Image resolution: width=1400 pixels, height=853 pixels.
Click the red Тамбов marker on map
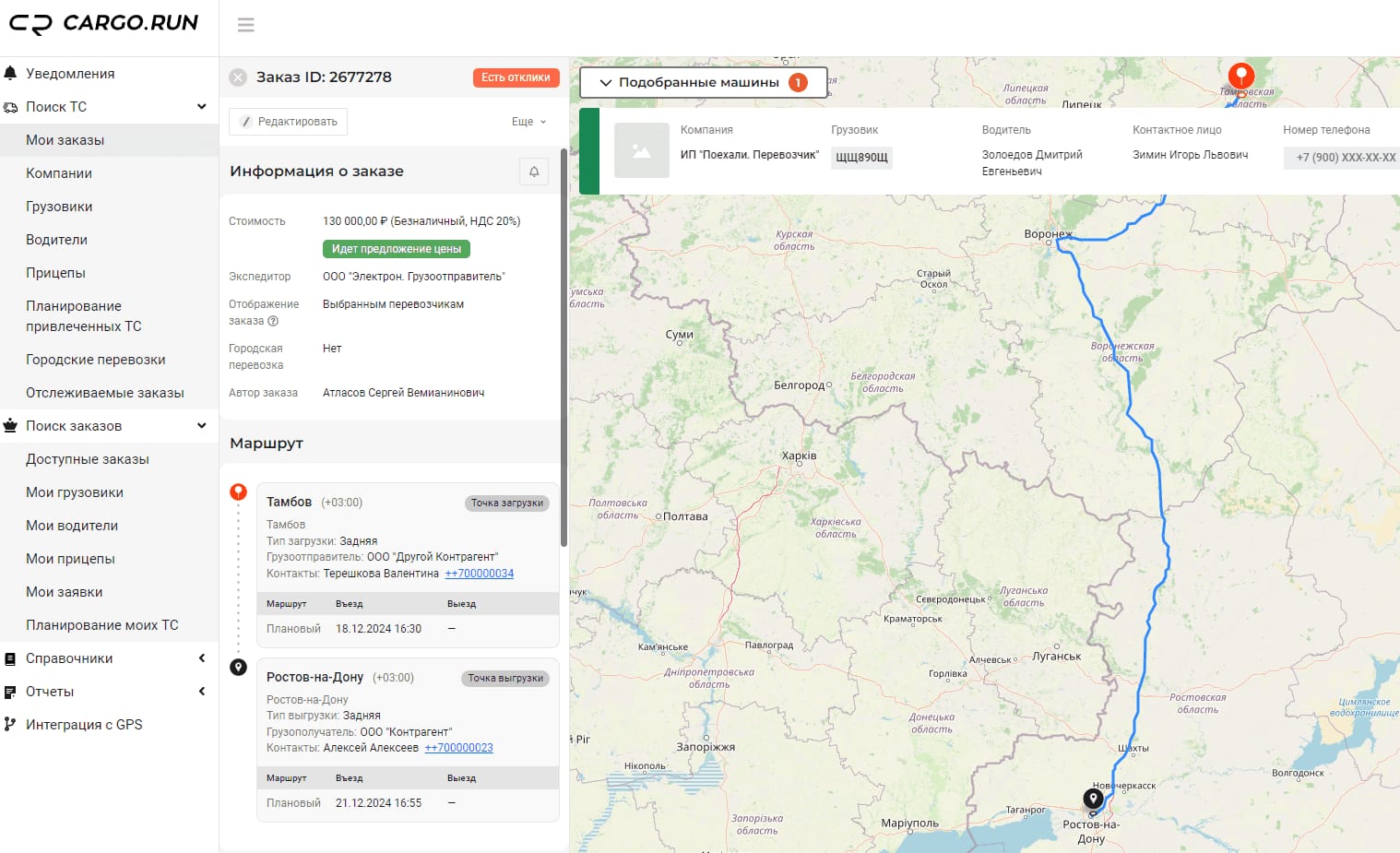click(1241, 76)
